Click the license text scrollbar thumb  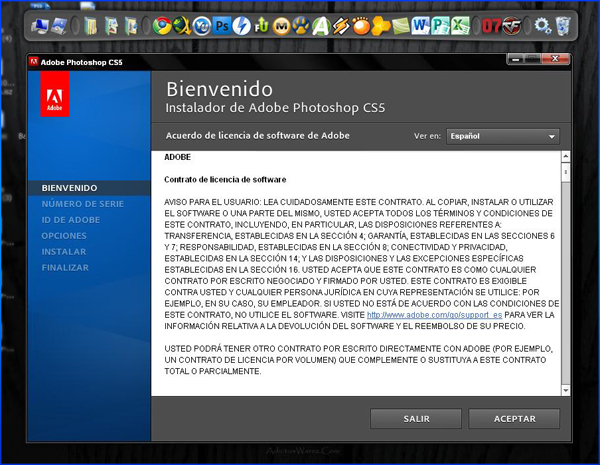point(566,172)
